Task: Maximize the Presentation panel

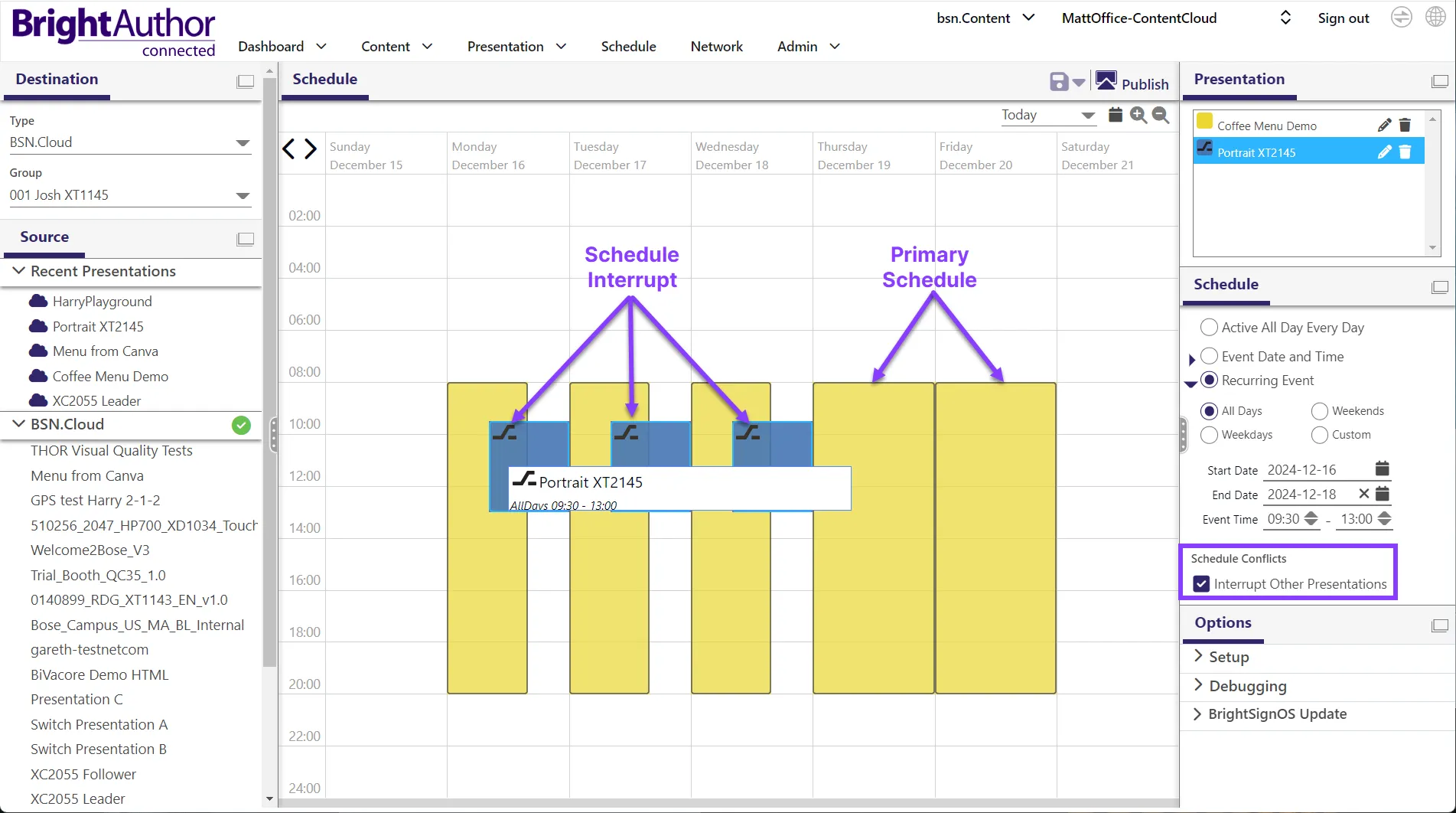Action: coord(1440,81)
